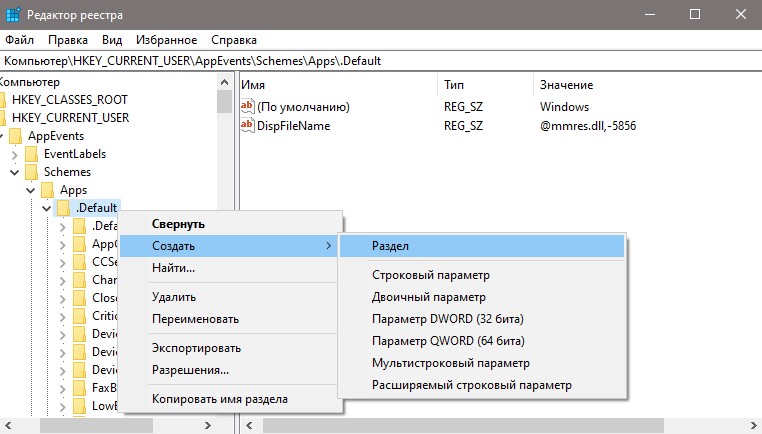Click the AppEvents folder icon

tap(16, 136)
